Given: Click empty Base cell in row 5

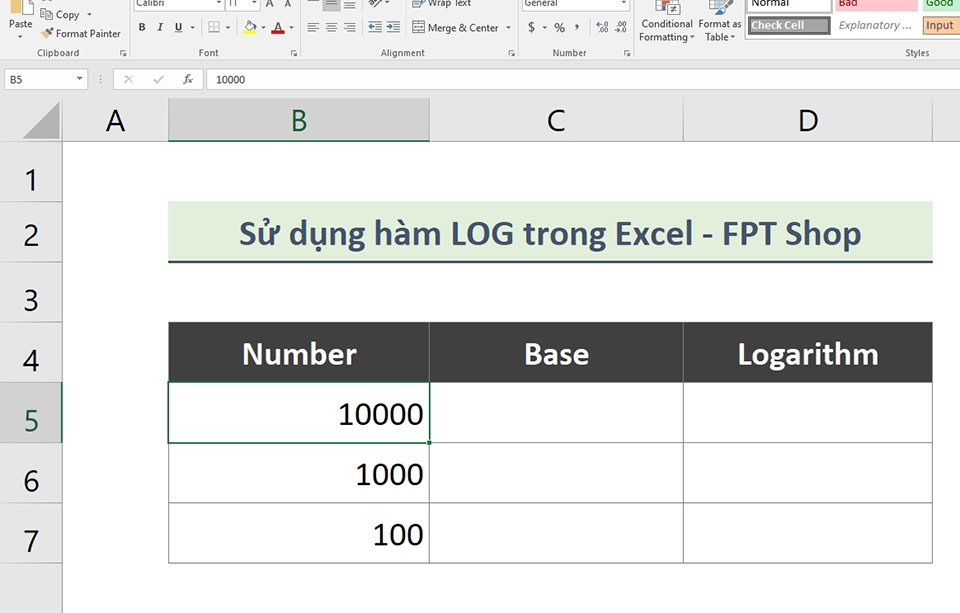Looking at the screenshot, I should point(556,413).
